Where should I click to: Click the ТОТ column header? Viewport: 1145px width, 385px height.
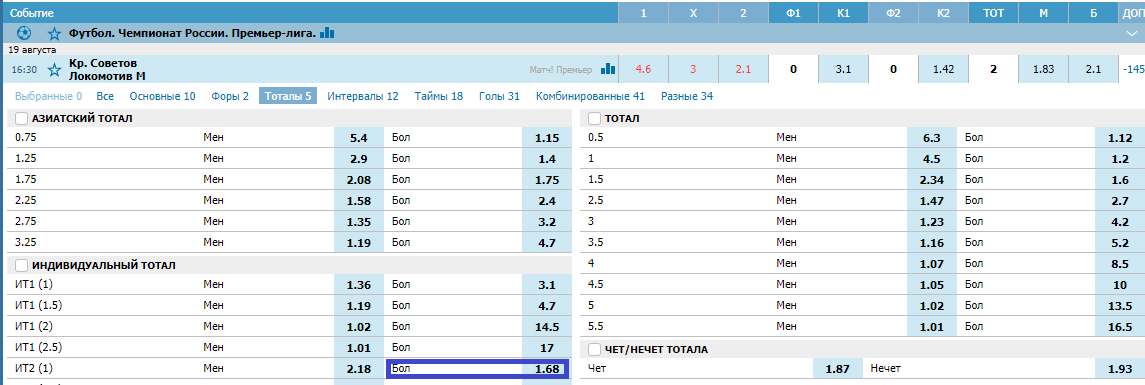click(x=993, y=12)
